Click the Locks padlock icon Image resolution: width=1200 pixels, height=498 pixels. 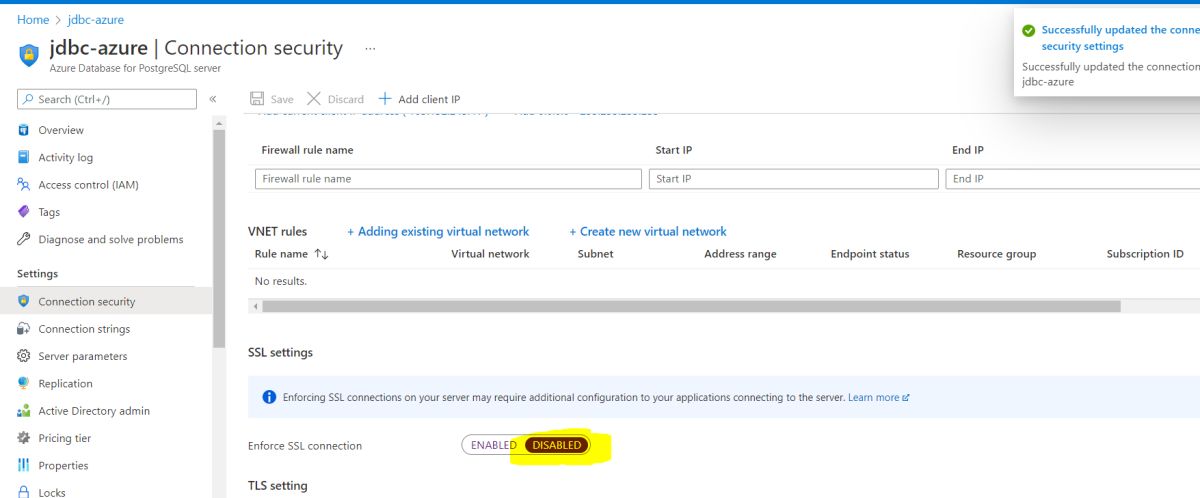tap(24, 492)
